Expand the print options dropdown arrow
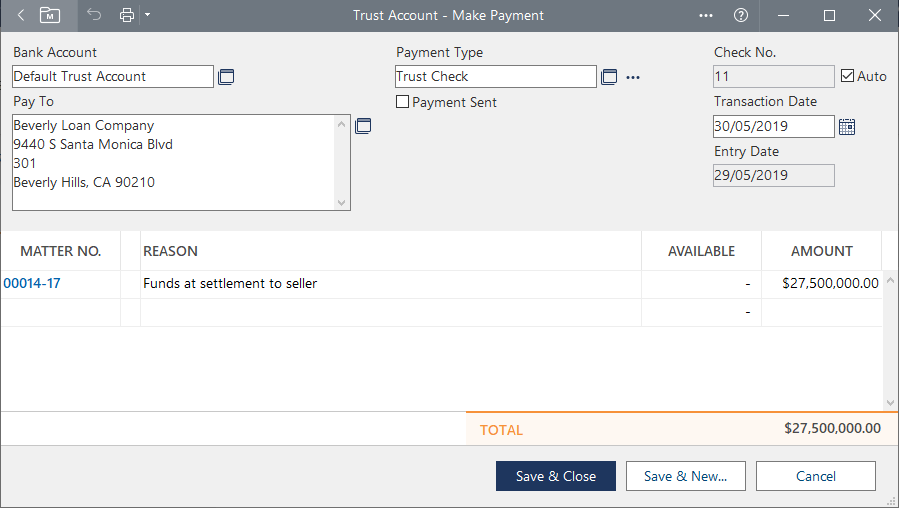The image size is (899, 508). (147, 15)
